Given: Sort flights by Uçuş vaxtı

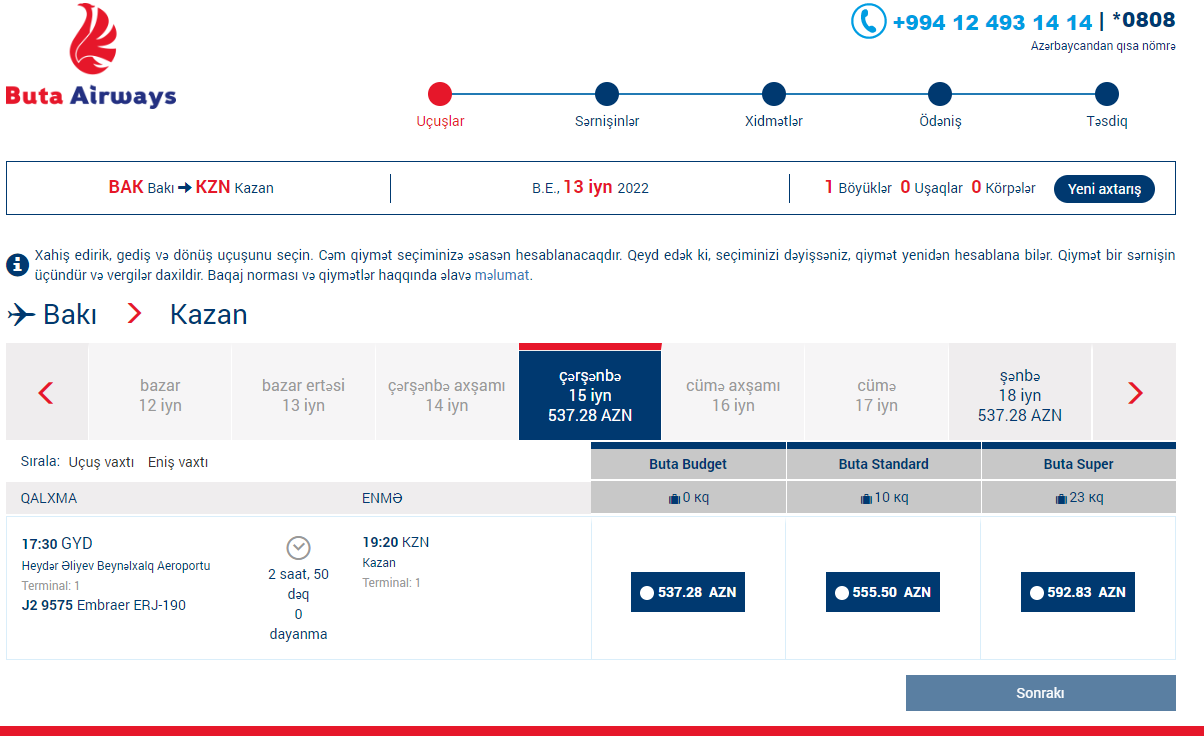Looking at the screenshot, I should [x=101, y=462].
